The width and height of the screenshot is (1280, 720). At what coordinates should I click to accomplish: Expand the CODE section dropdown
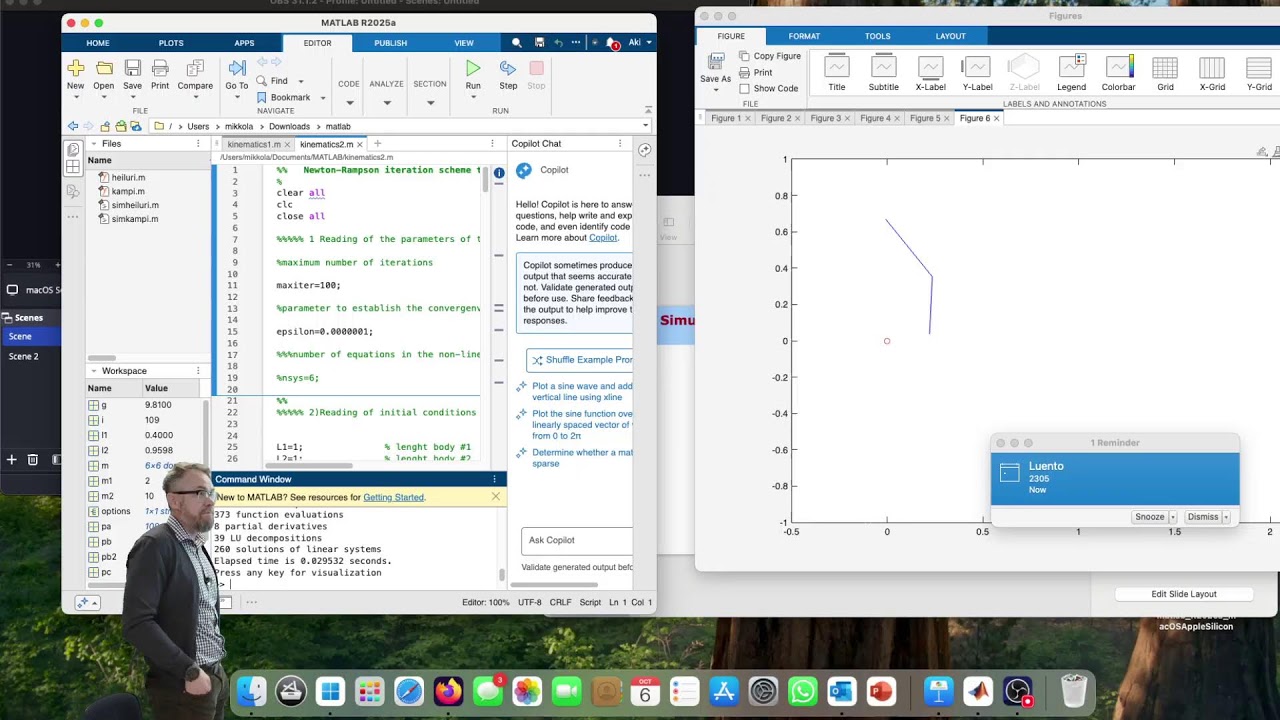[349, 102]
